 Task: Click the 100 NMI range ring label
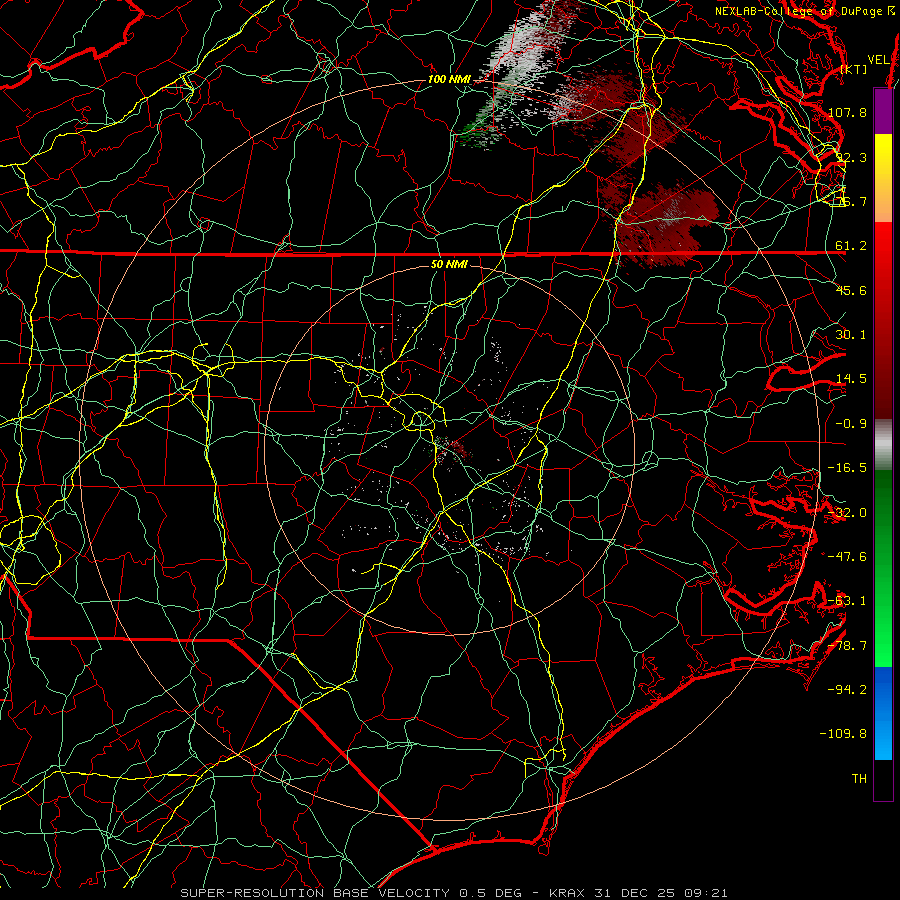pos(449,79)
